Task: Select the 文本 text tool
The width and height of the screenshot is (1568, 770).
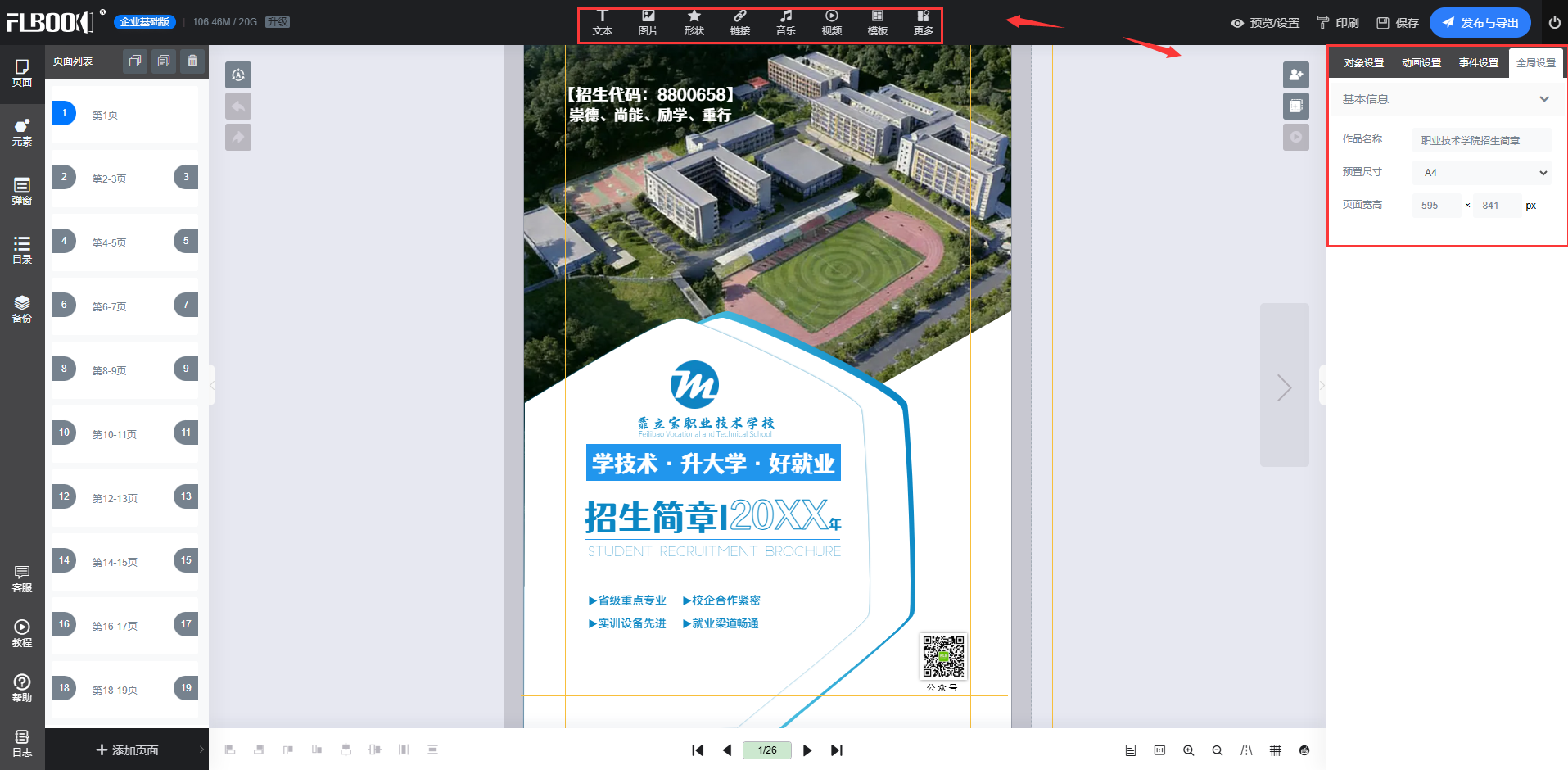Action: point(602,23)
